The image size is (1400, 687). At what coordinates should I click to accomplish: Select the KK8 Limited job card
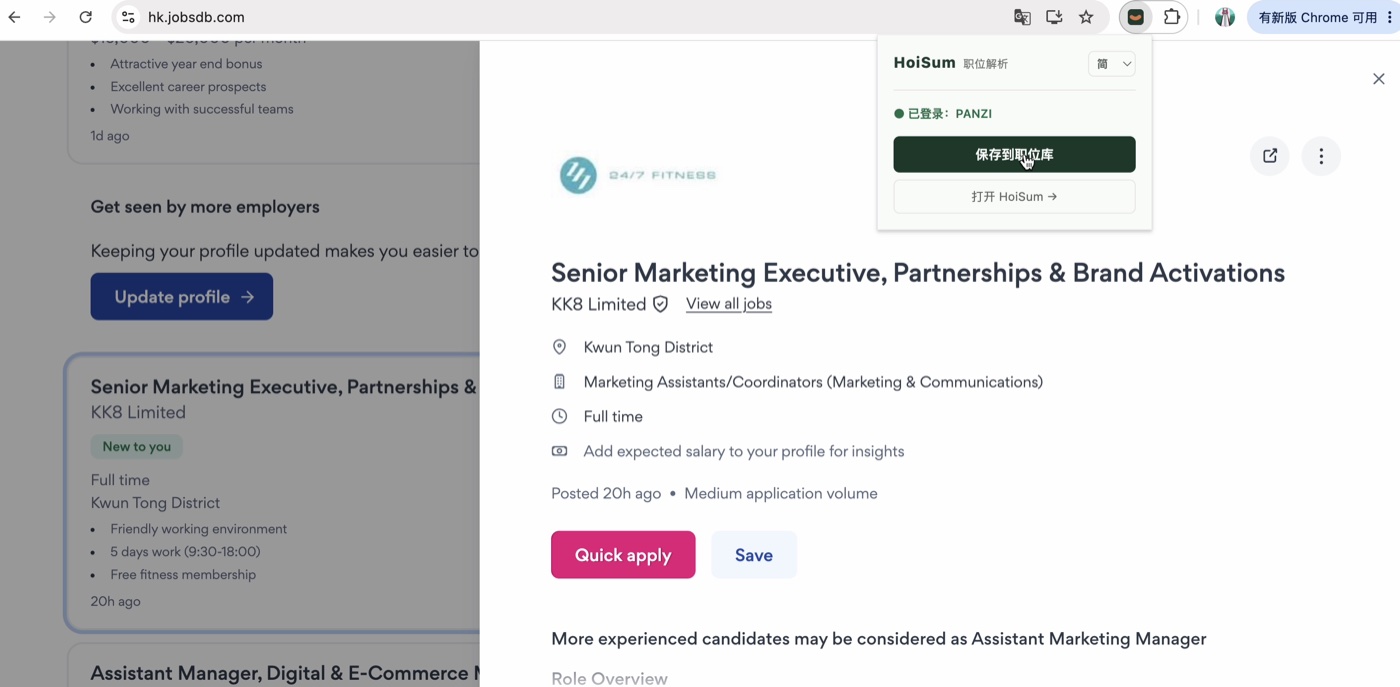273,493
